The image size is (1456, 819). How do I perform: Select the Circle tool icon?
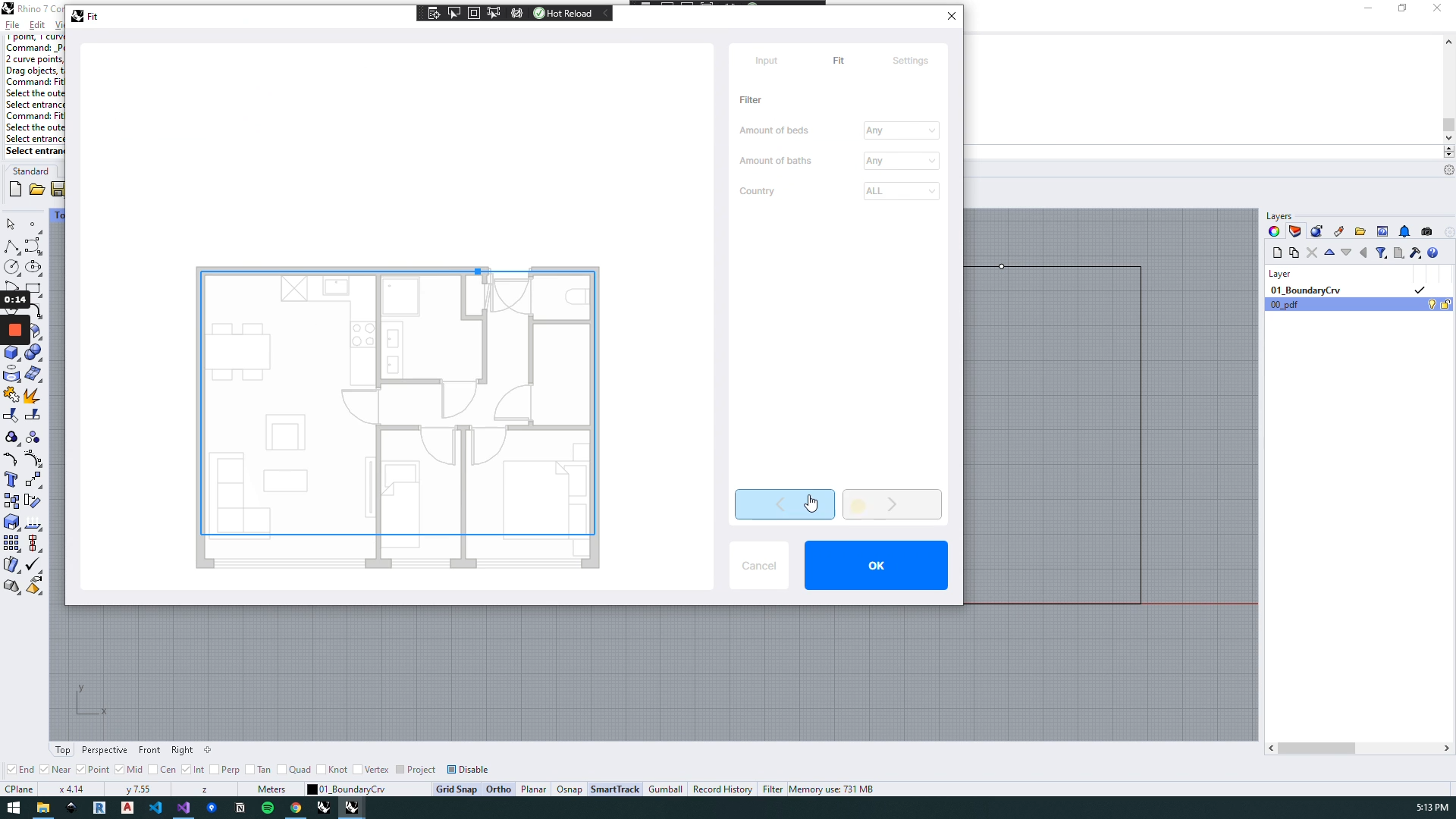point(11,267)
